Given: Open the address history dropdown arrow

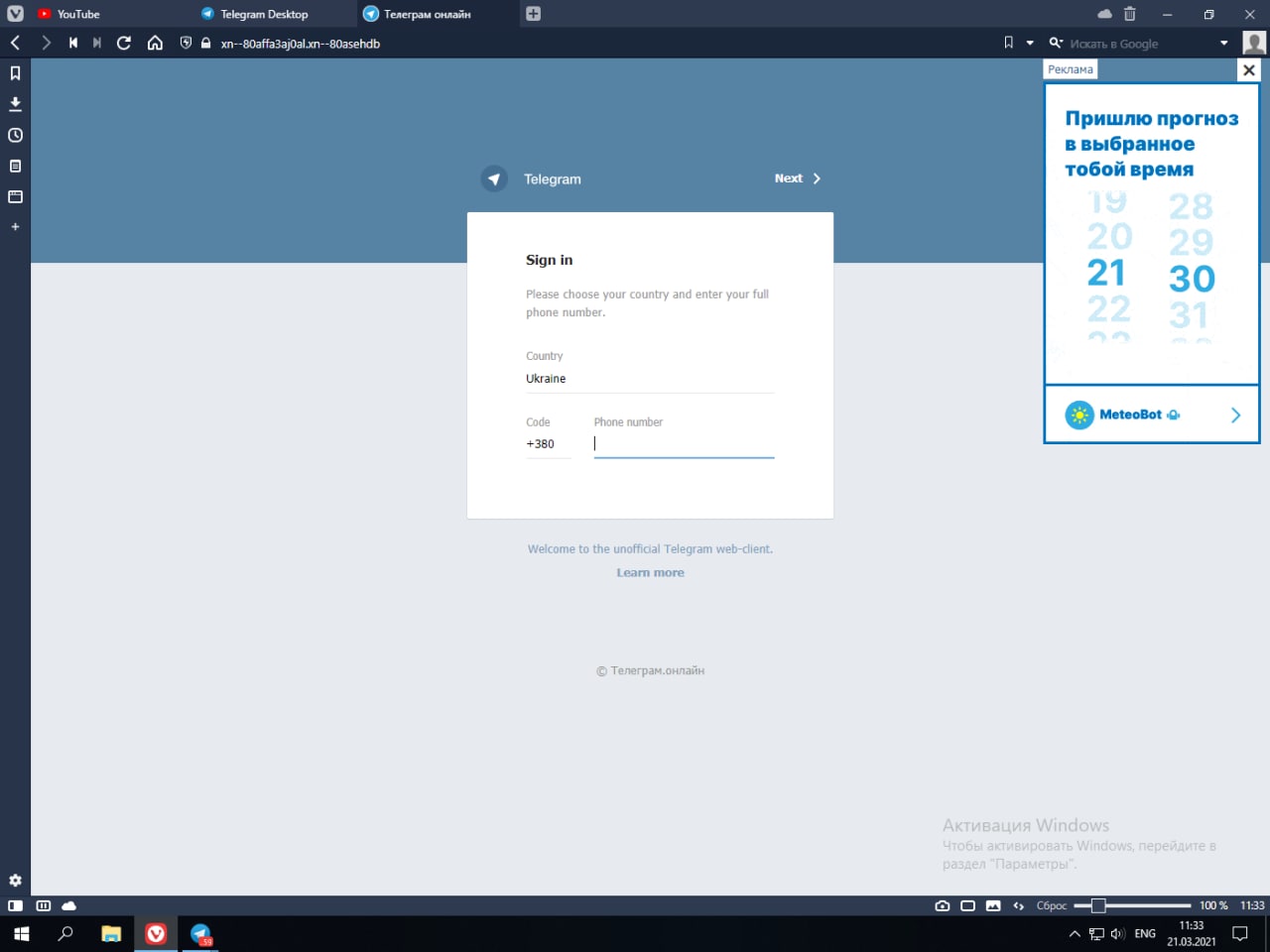Looking at the screenshot, I should coord(1030,43).
